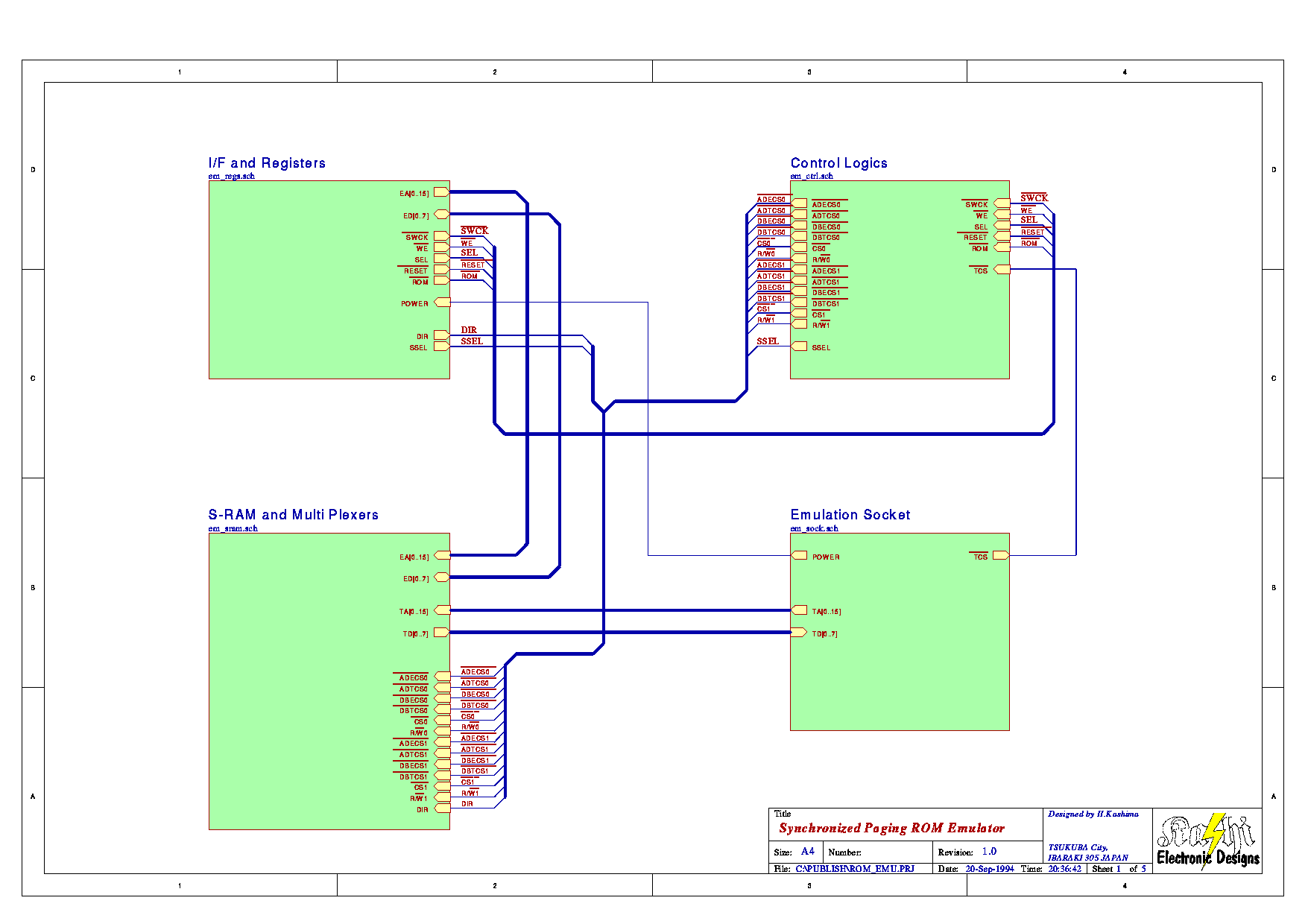Select title text "Synchronized Paging ROM Emulator"
1308x924 pixels.
point(891,828)
